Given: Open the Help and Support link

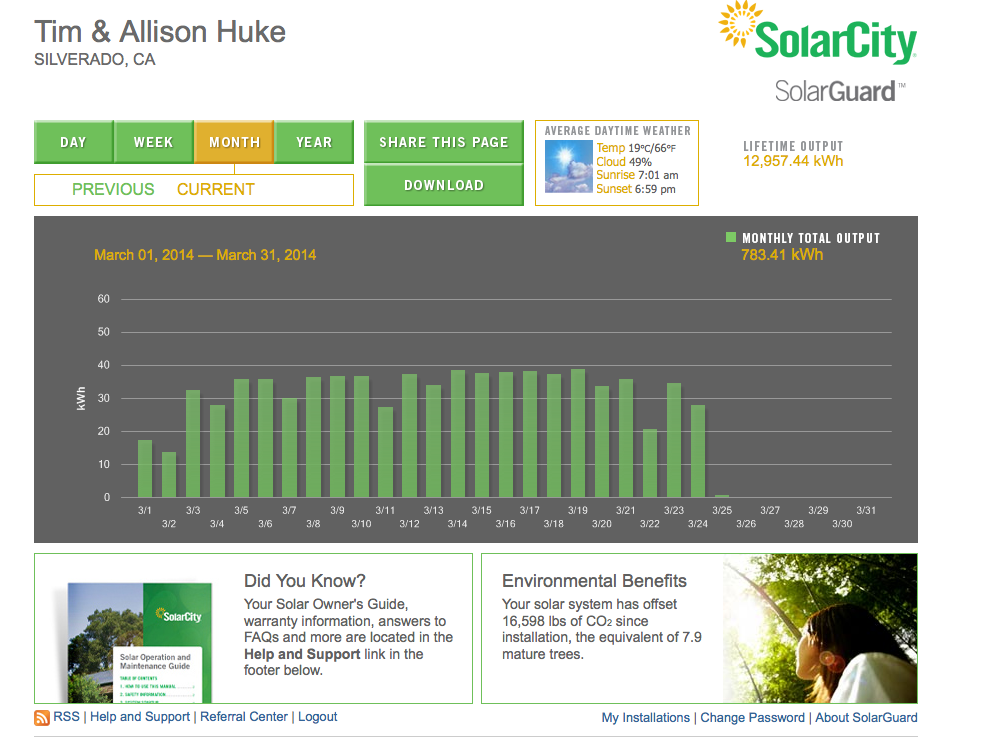Looking at the screenshot, I should tap(140, 717).
